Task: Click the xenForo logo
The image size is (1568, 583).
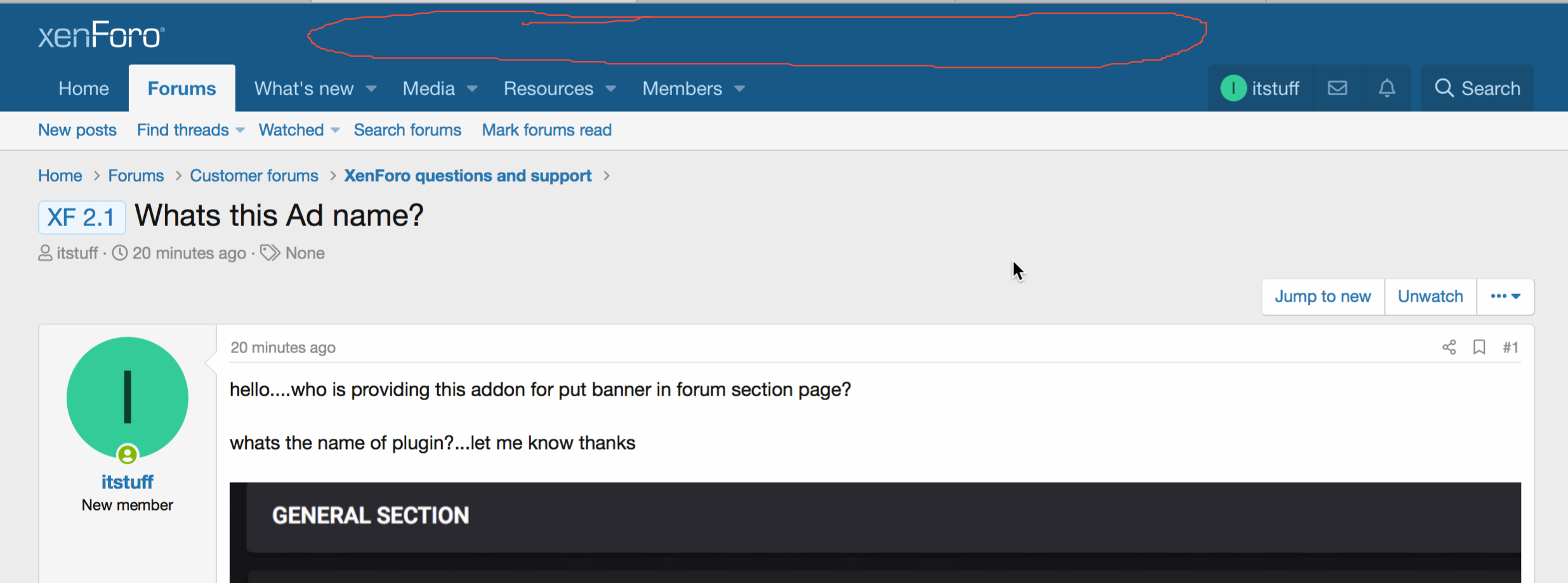Action: (x=102, y=35)
